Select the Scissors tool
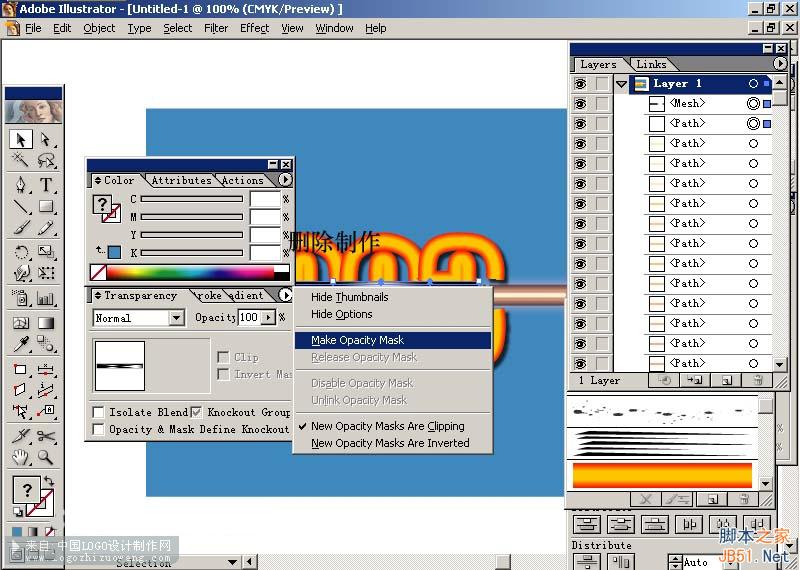The width and height of the screenshot is (800, 570). tap(46, 436)
